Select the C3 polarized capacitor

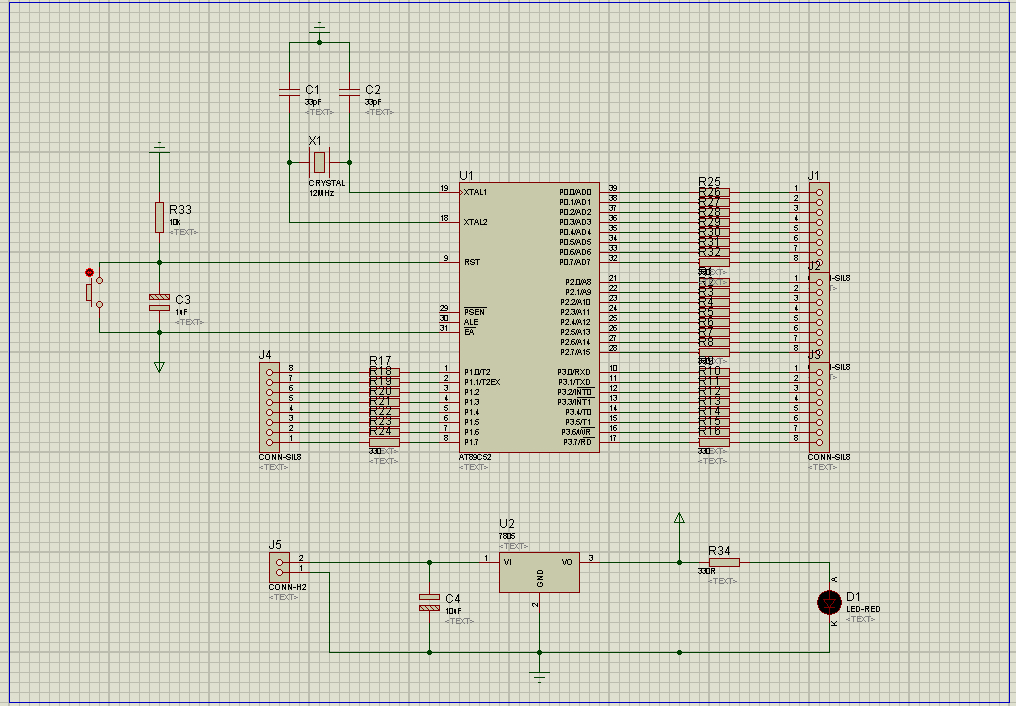pos(159,302)
